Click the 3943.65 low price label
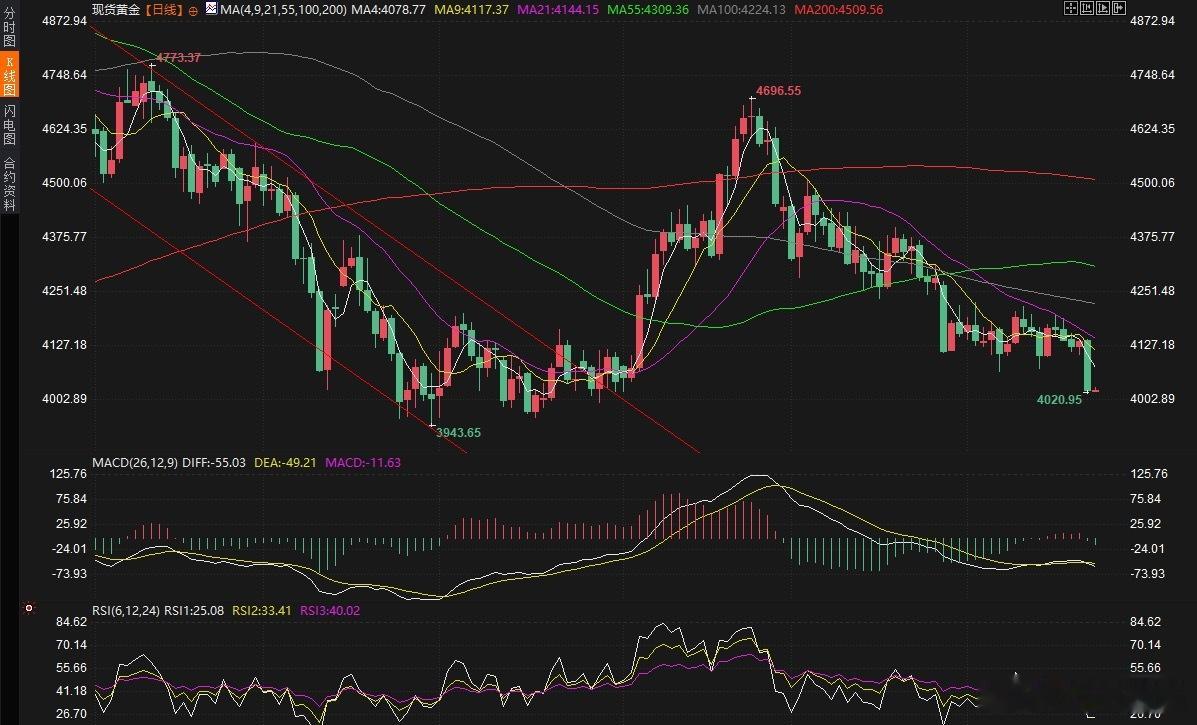 coord(459,433)
